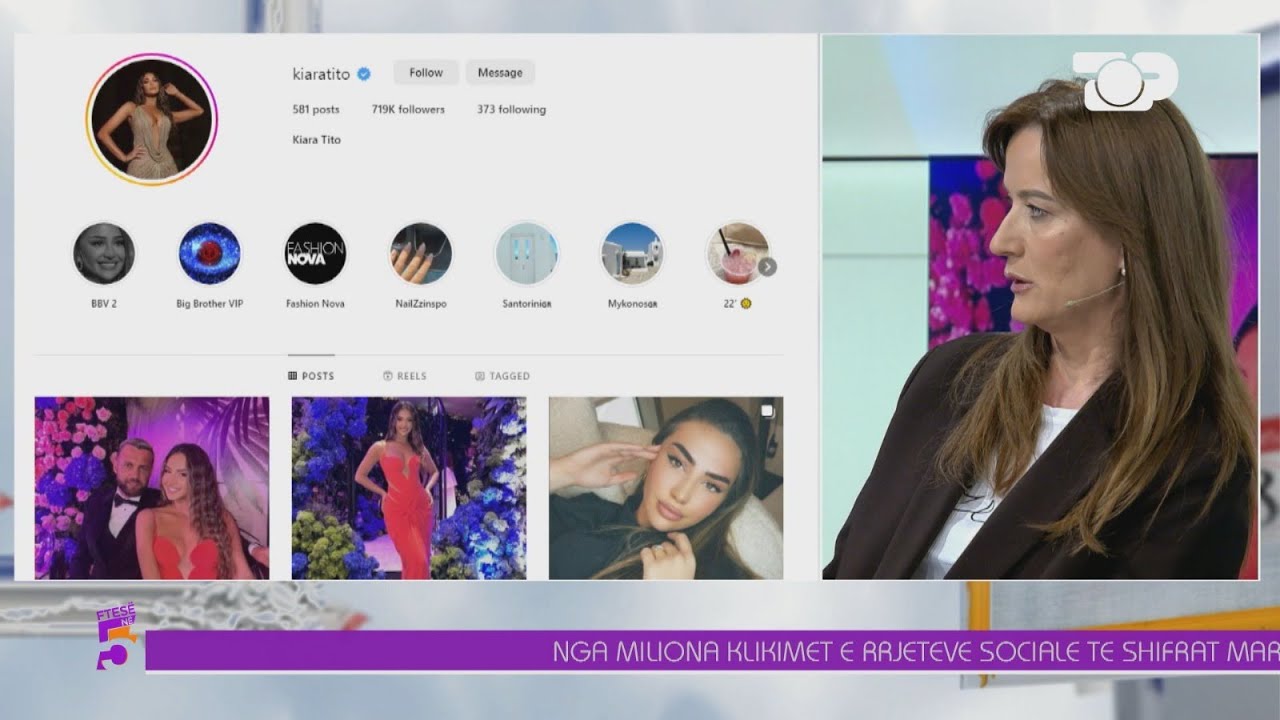
Task: Open the 719K followers list
Action: (408, 109)
